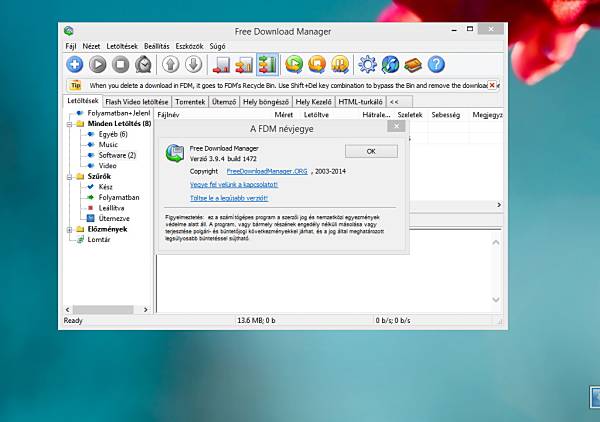Select the Folyamatban filter
The height and width of the screenshot is (422, 600).
tap(119, 197)
